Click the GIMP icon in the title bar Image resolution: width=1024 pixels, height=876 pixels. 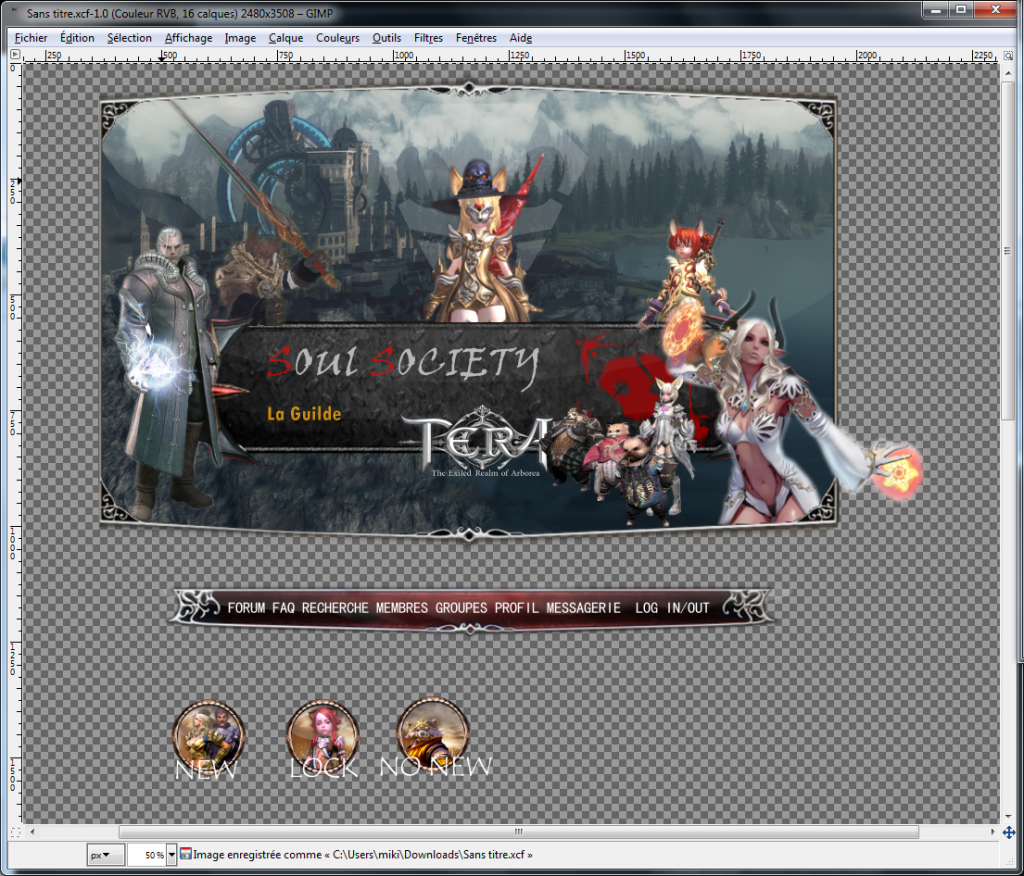click(14, 12)
